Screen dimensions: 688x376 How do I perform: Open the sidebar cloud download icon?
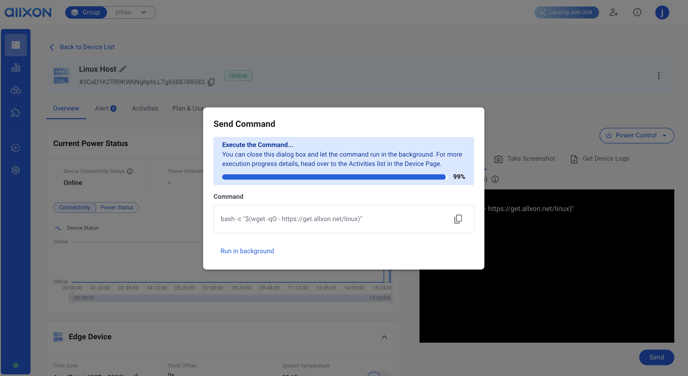pyautogui.click(x=16, y=90)
